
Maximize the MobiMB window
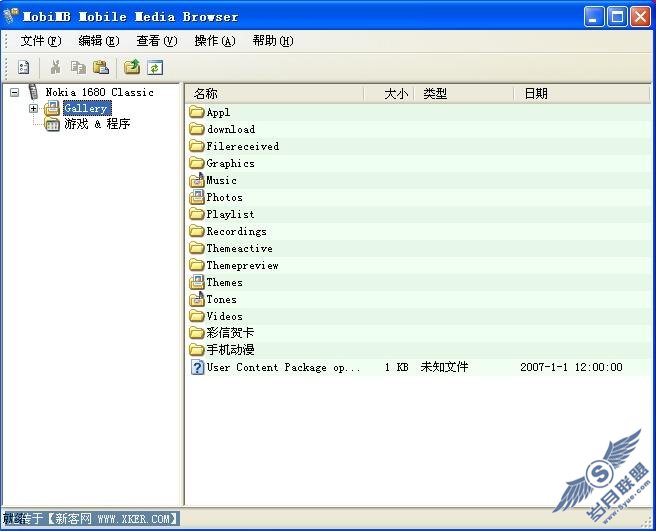[617, 17]
